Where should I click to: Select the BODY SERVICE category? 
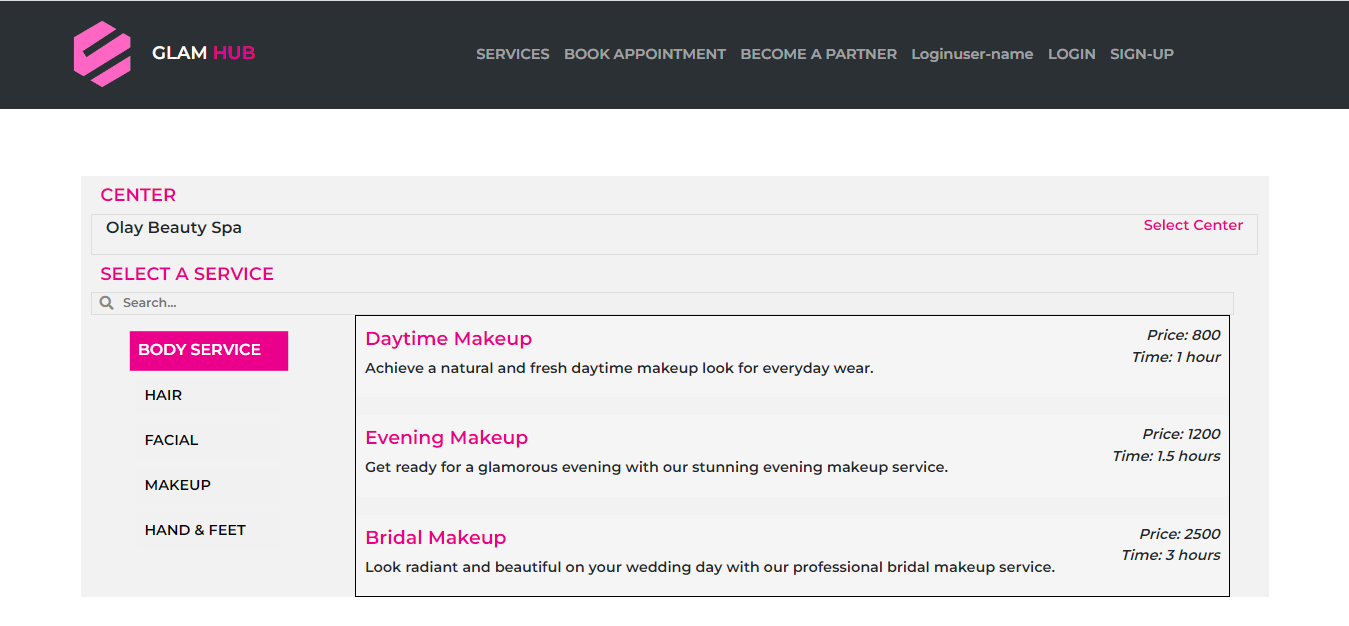208,350
